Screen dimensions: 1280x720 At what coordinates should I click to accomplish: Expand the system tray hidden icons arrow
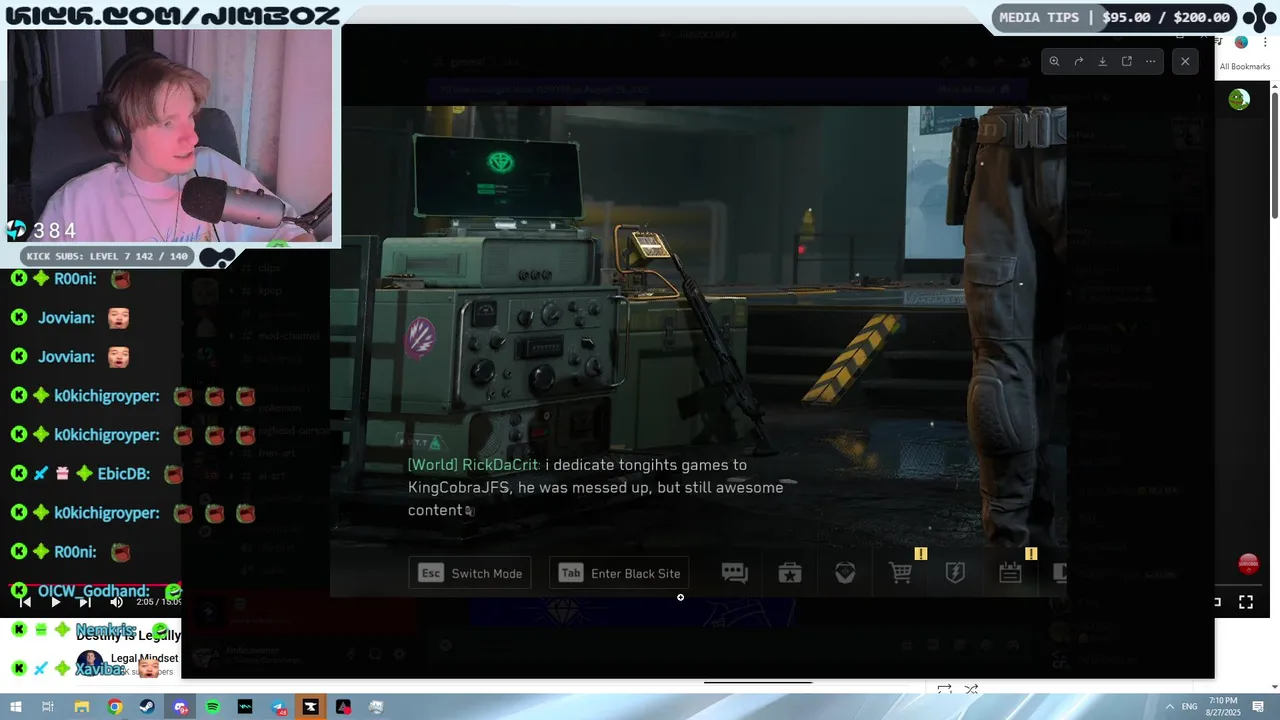click(x=1170, y=707)
